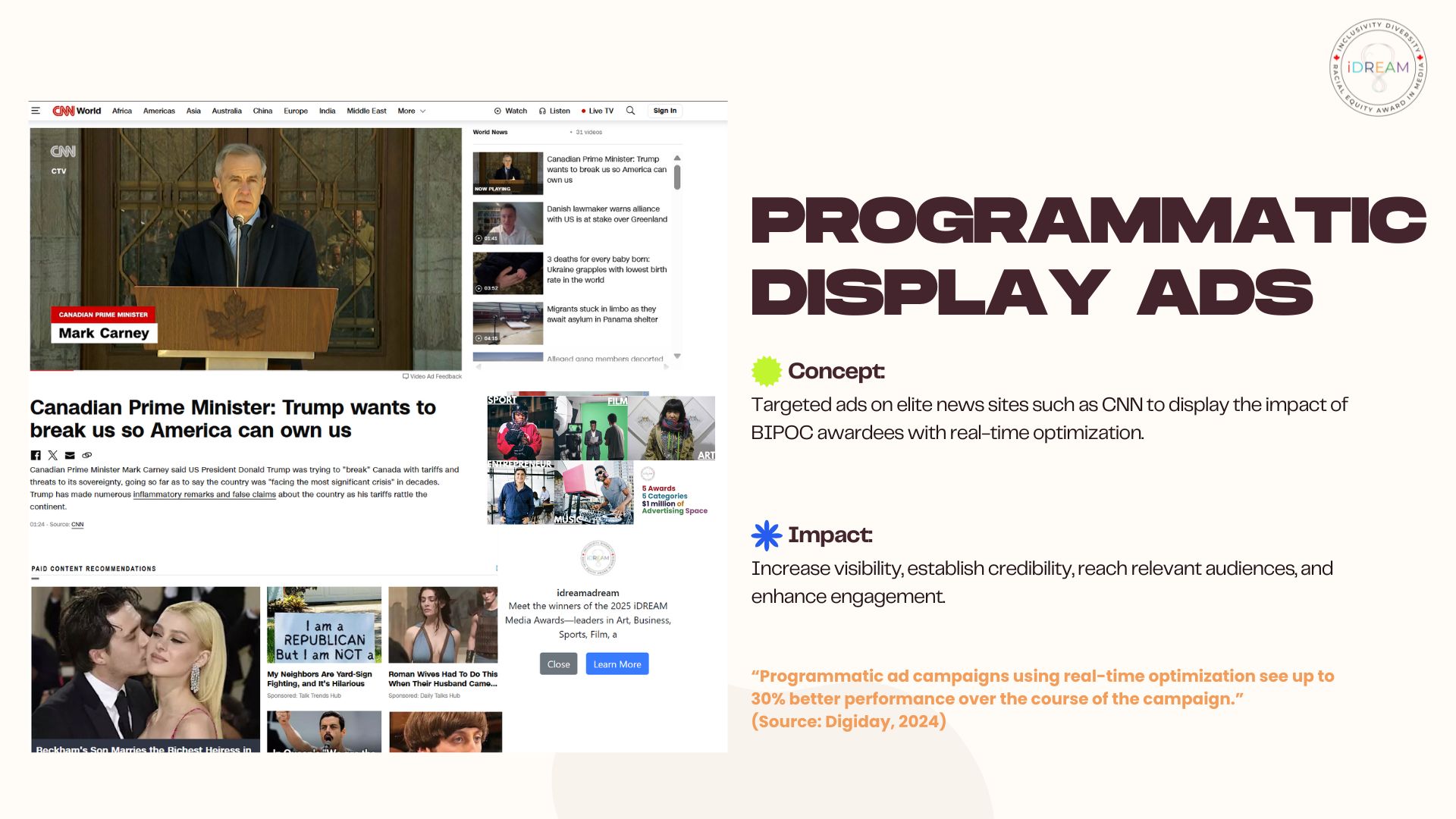Click the search magnifier icon
The width and height of the screenshot is (1456, 819).
click(630, 111)
